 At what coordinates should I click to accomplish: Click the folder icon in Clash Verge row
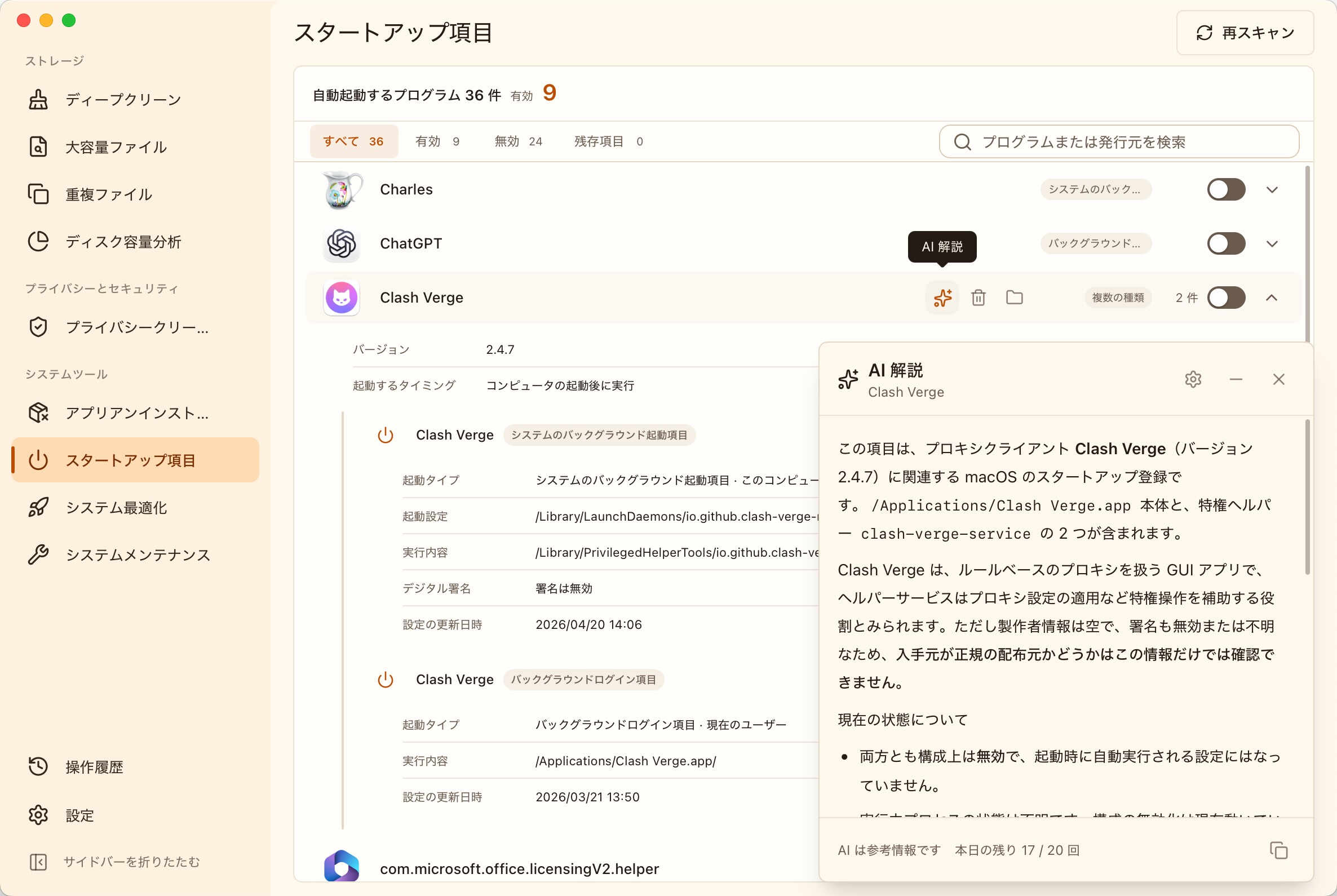click(1014, 298)
